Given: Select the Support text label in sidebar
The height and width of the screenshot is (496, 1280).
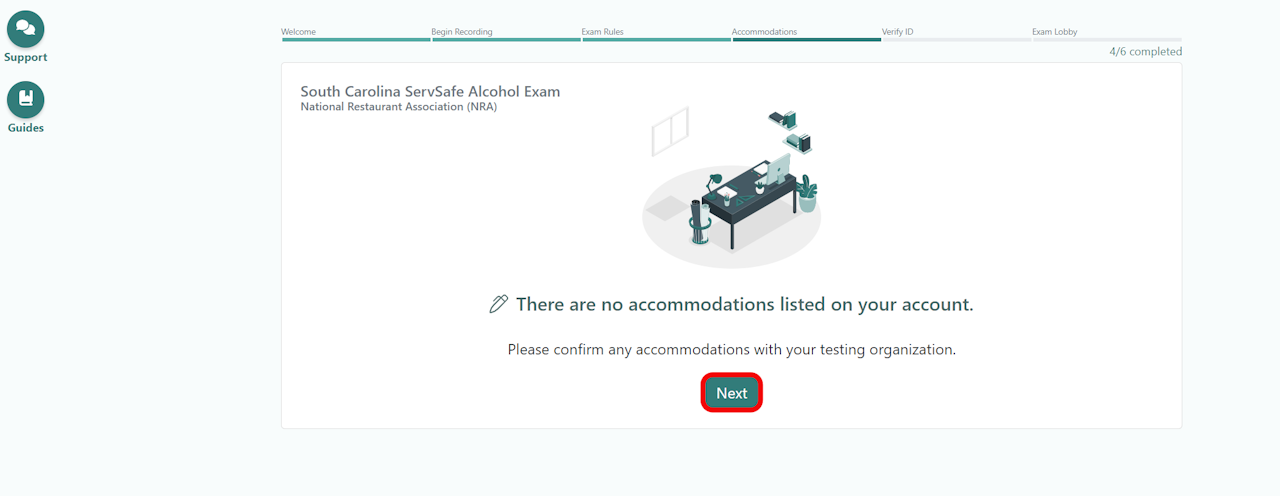Looking at the screenshot, I should coord(25,58).
